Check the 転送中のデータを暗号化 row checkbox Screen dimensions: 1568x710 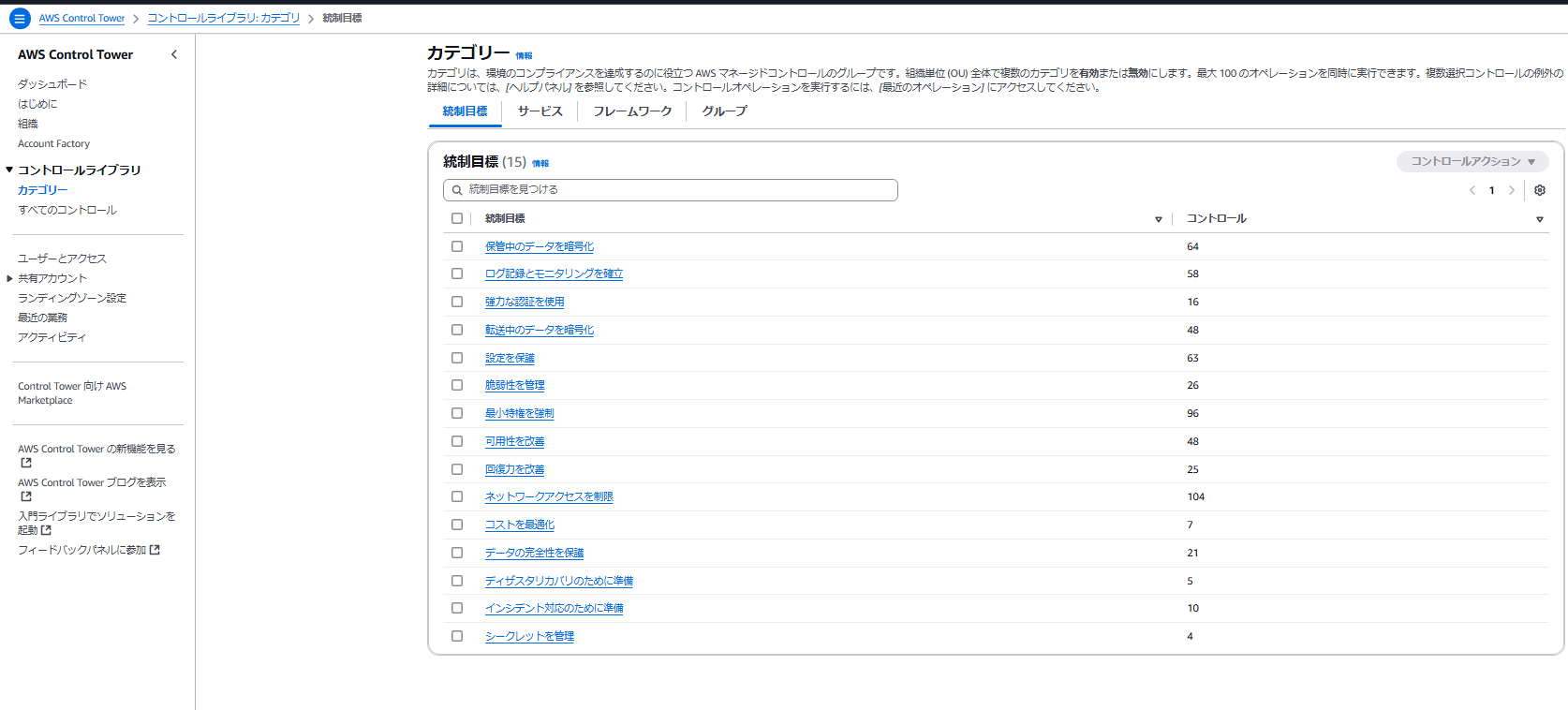(457, 330)
